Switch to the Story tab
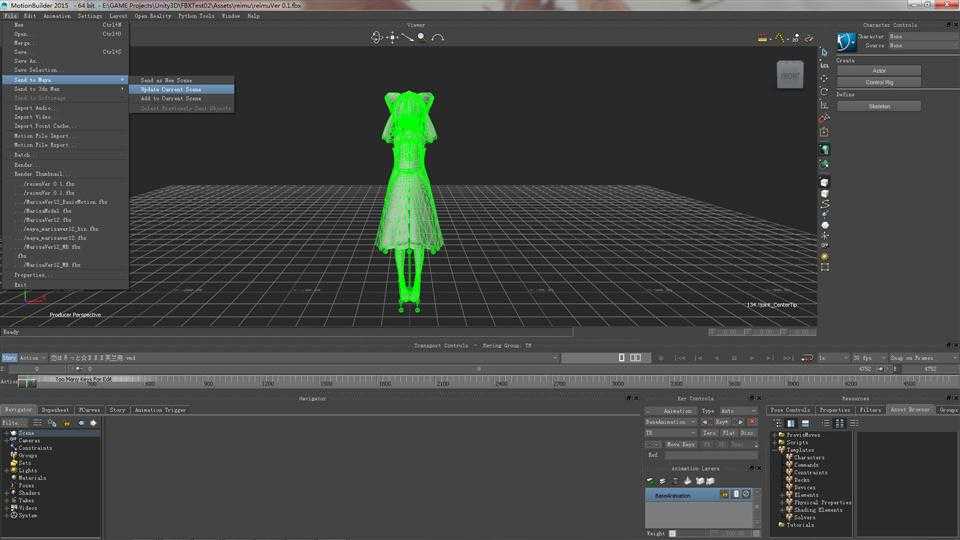Image resolution: width=960 pixels, height=540 pixels. click(x=118, y=410)
